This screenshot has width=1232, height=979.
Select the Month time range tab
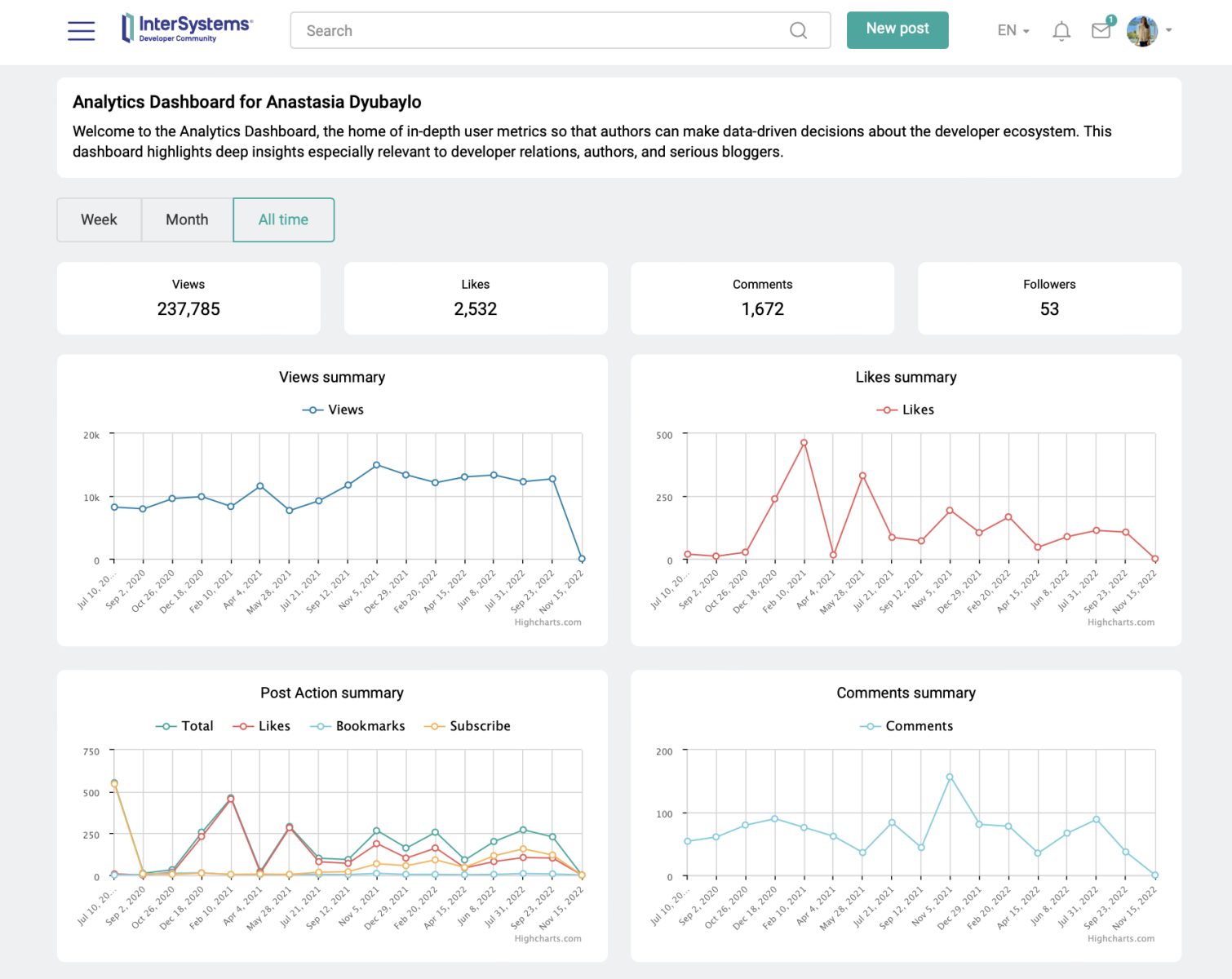coord(187,219)
